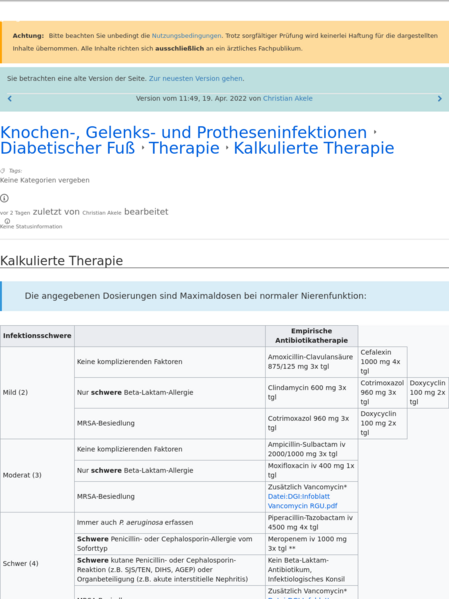Open Diabetischer Fuß breadcrumb link
449x599 pixels.
pos(68,148)
